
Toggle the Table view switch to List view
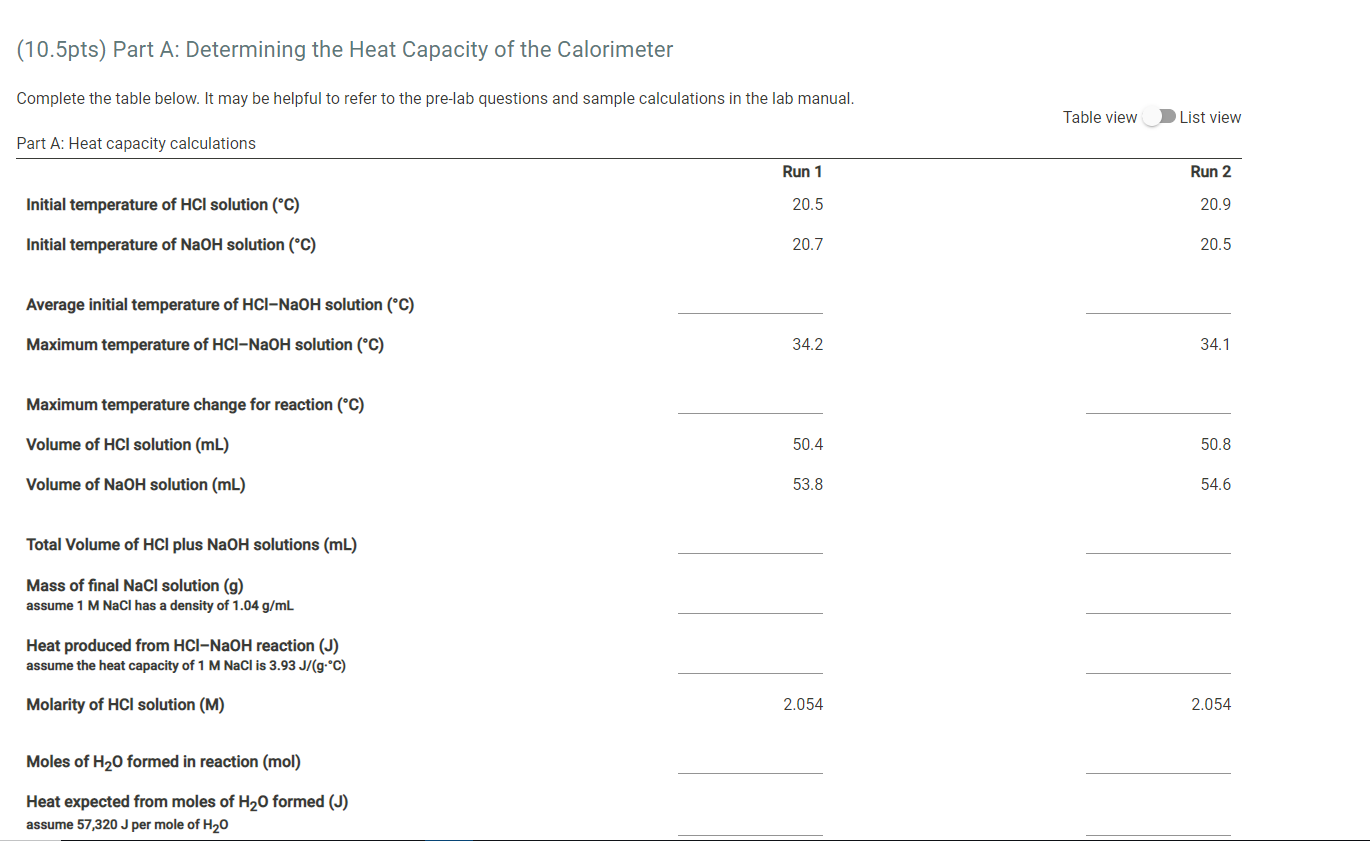coord(1159,117)
